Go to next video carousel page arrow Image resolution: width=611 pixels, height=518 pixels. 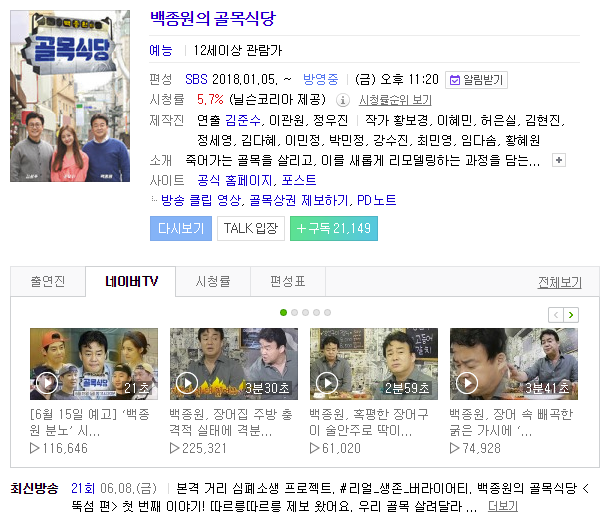pyautogui.click(x=571, y=315)
